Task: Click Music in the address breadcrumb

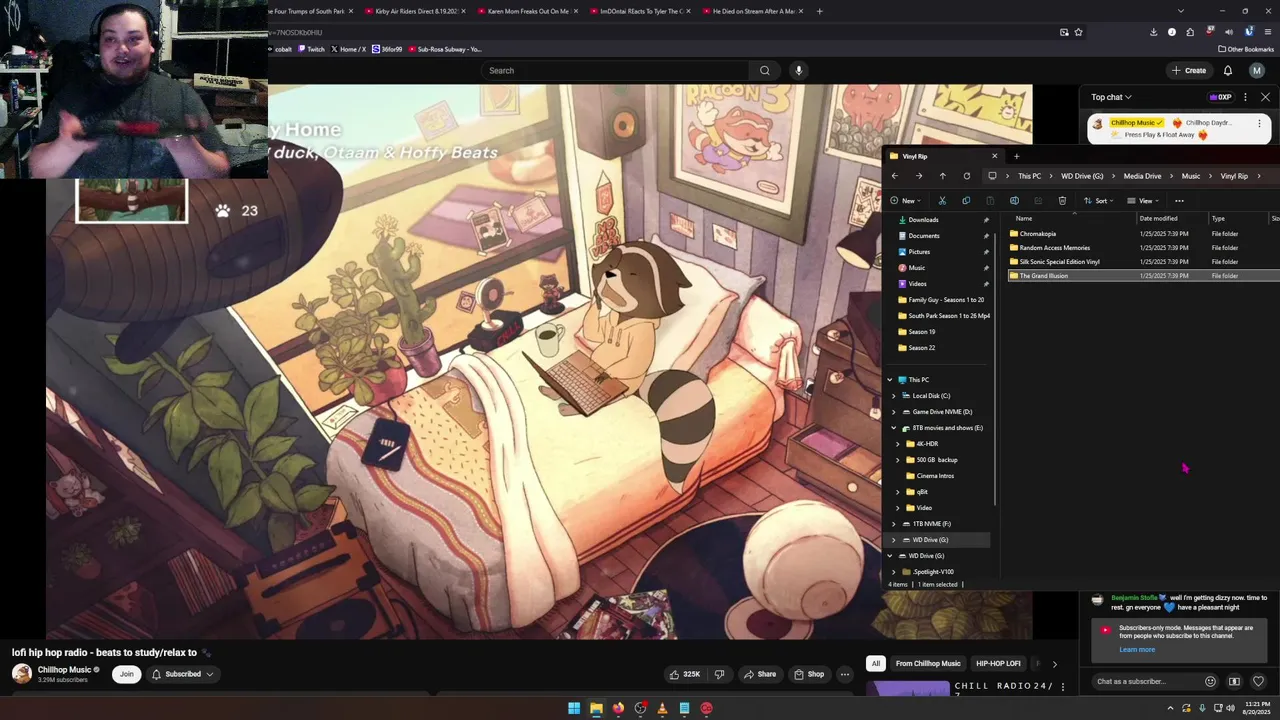Action: 1191,176
